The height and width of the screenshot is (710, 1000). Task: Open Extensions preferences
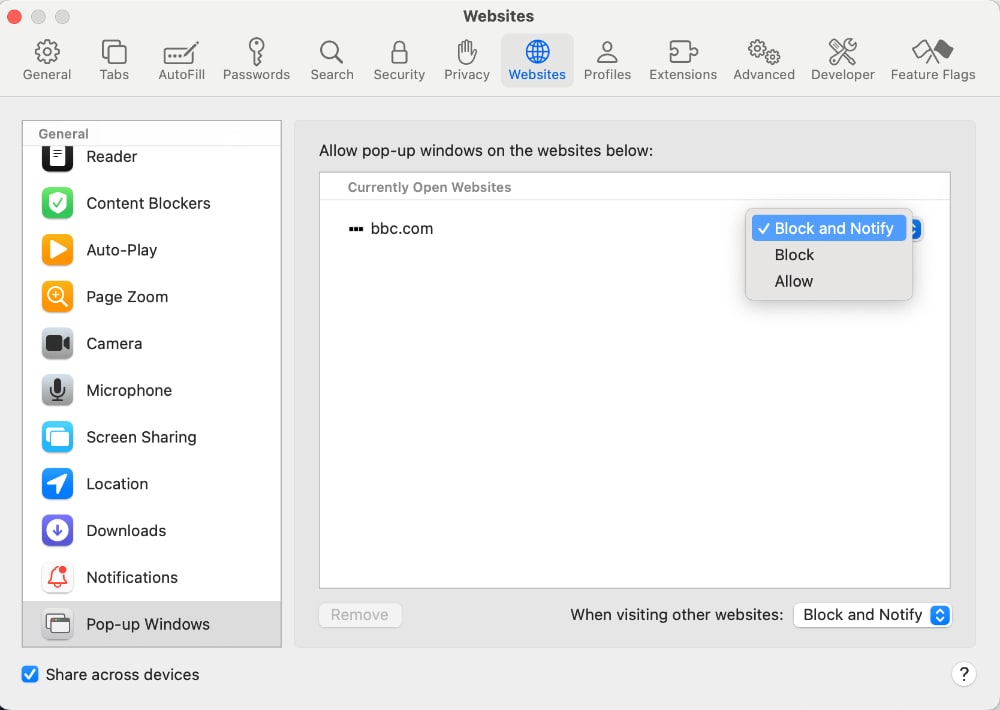682,58
